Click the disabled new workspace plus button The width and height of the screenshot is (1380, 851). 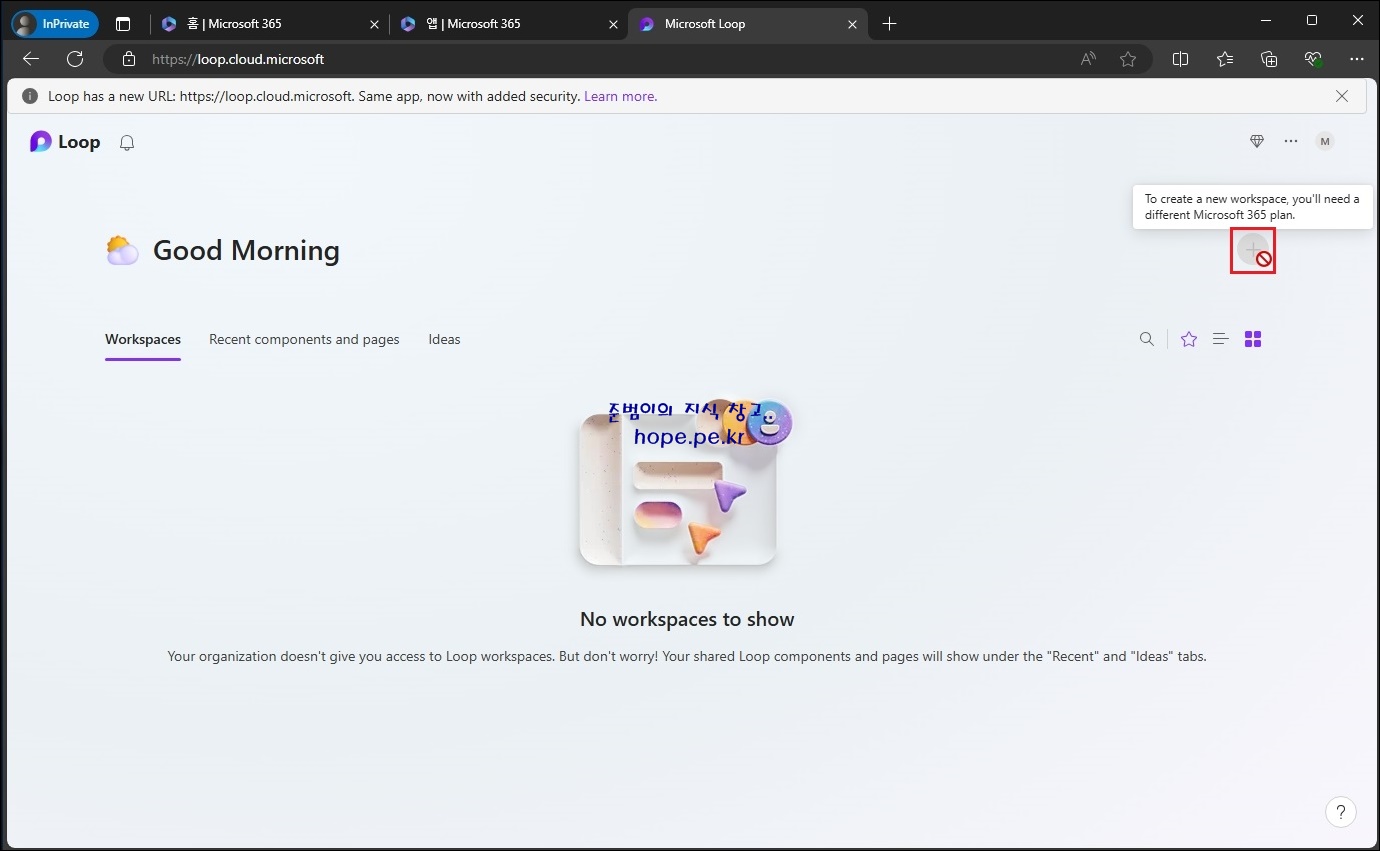1252,249
